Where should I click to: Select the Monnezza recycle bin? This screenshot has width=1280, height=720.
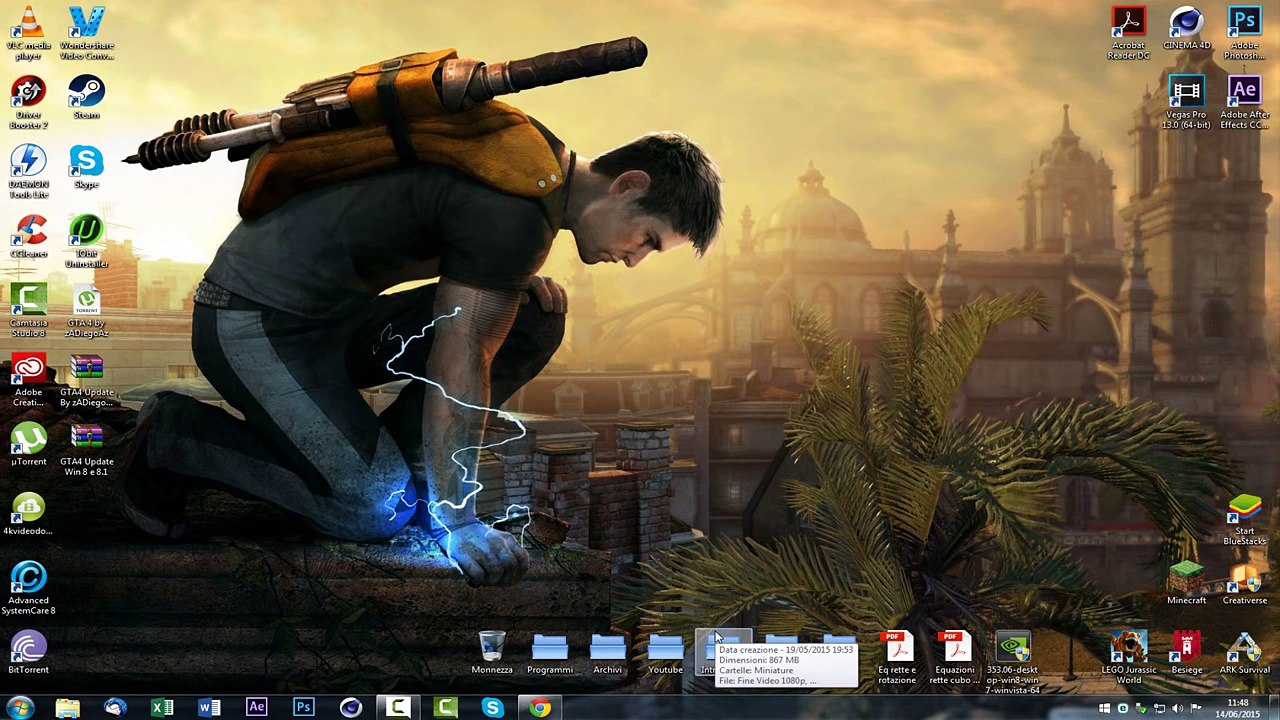tap(492, 647)
